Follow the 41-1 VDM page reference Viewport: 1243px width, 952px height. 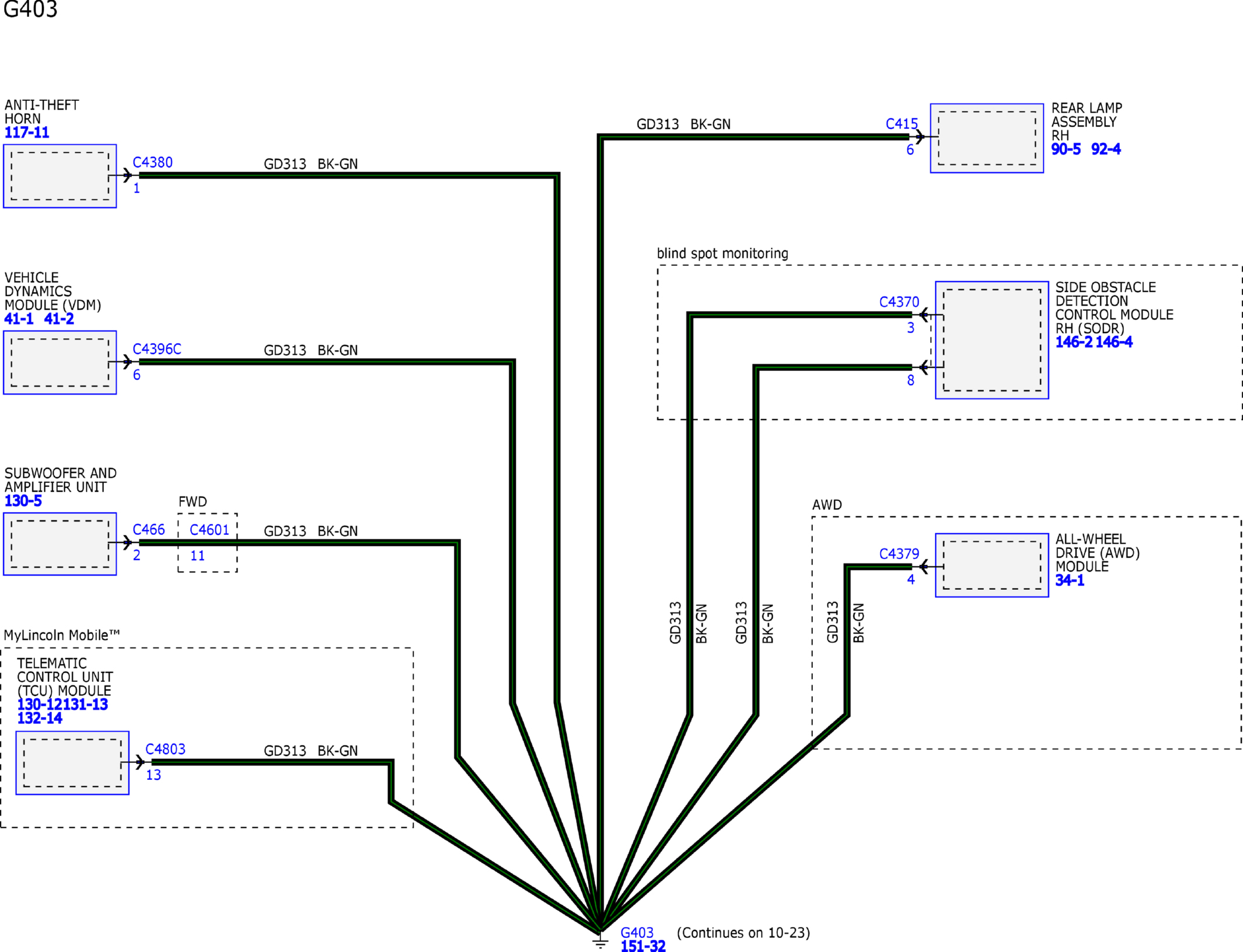point(19,319)
